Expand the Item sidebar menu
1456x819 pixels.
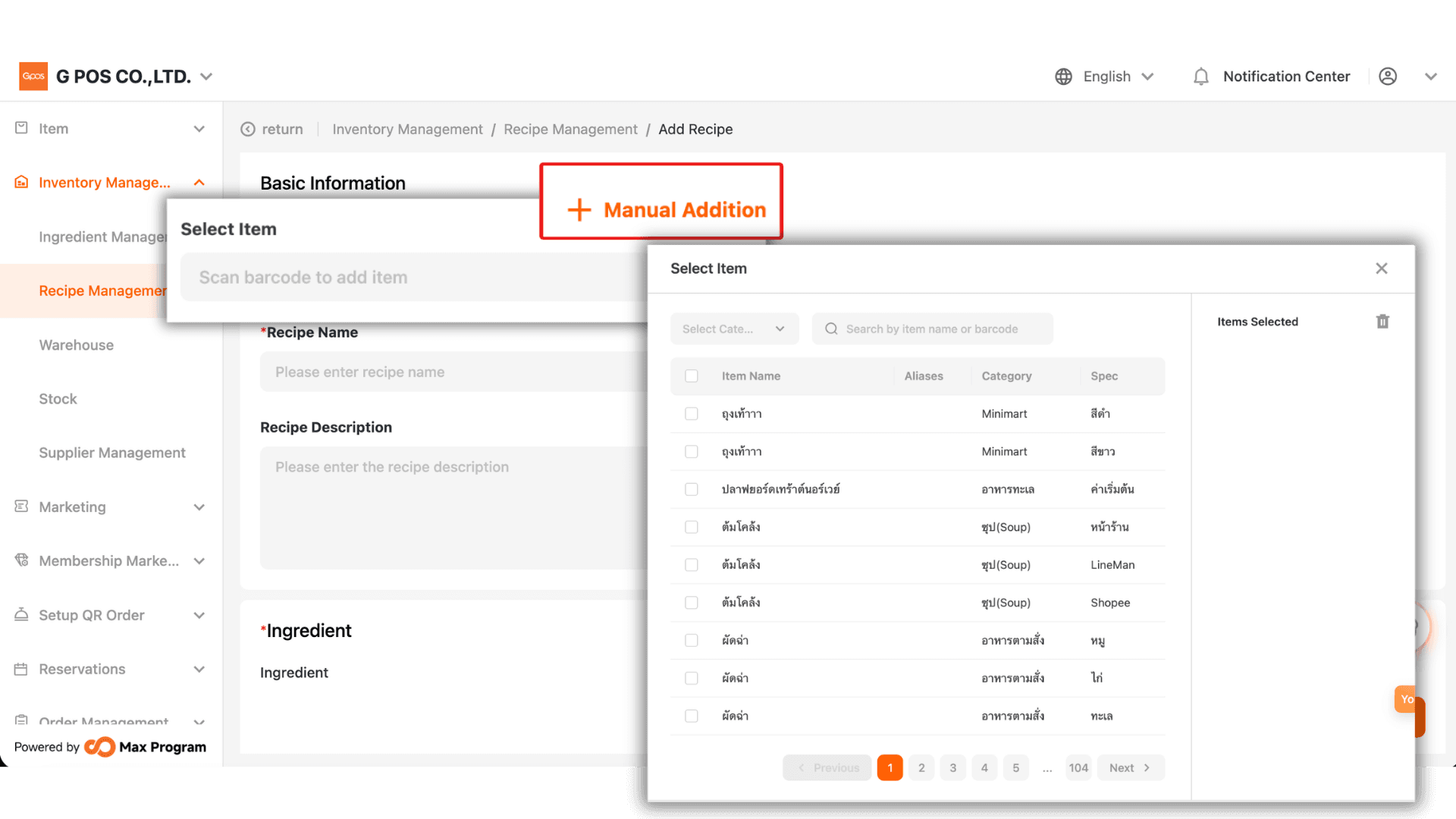tap(199, 129)
